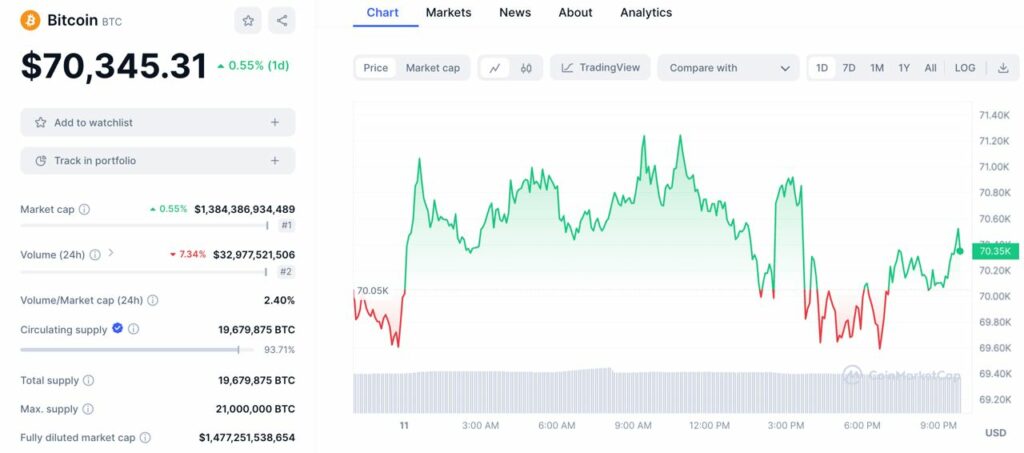Go to the Analytics tab

point(646,13)
